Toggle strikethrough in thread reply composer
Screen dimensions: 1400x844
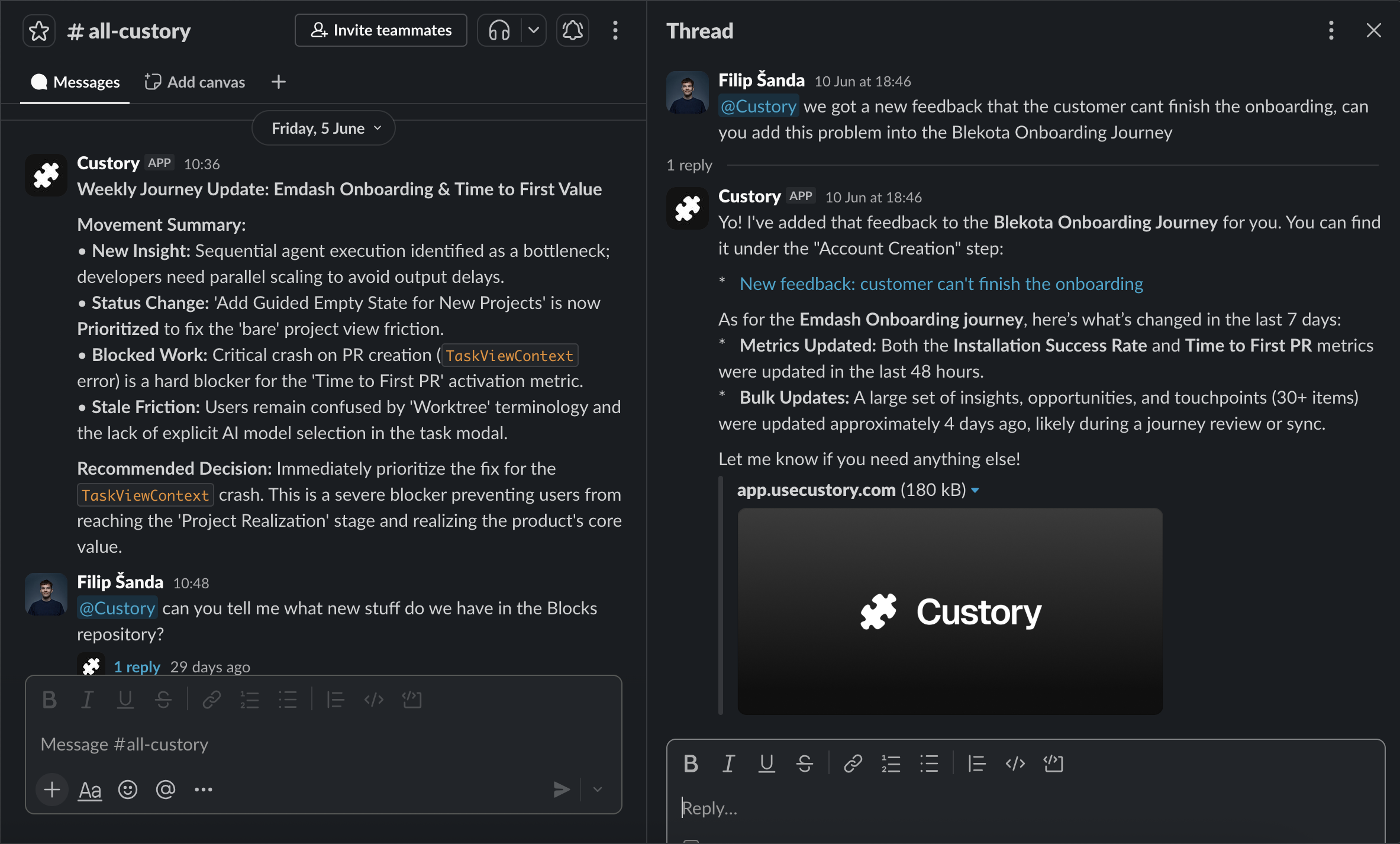pos(805,764)
